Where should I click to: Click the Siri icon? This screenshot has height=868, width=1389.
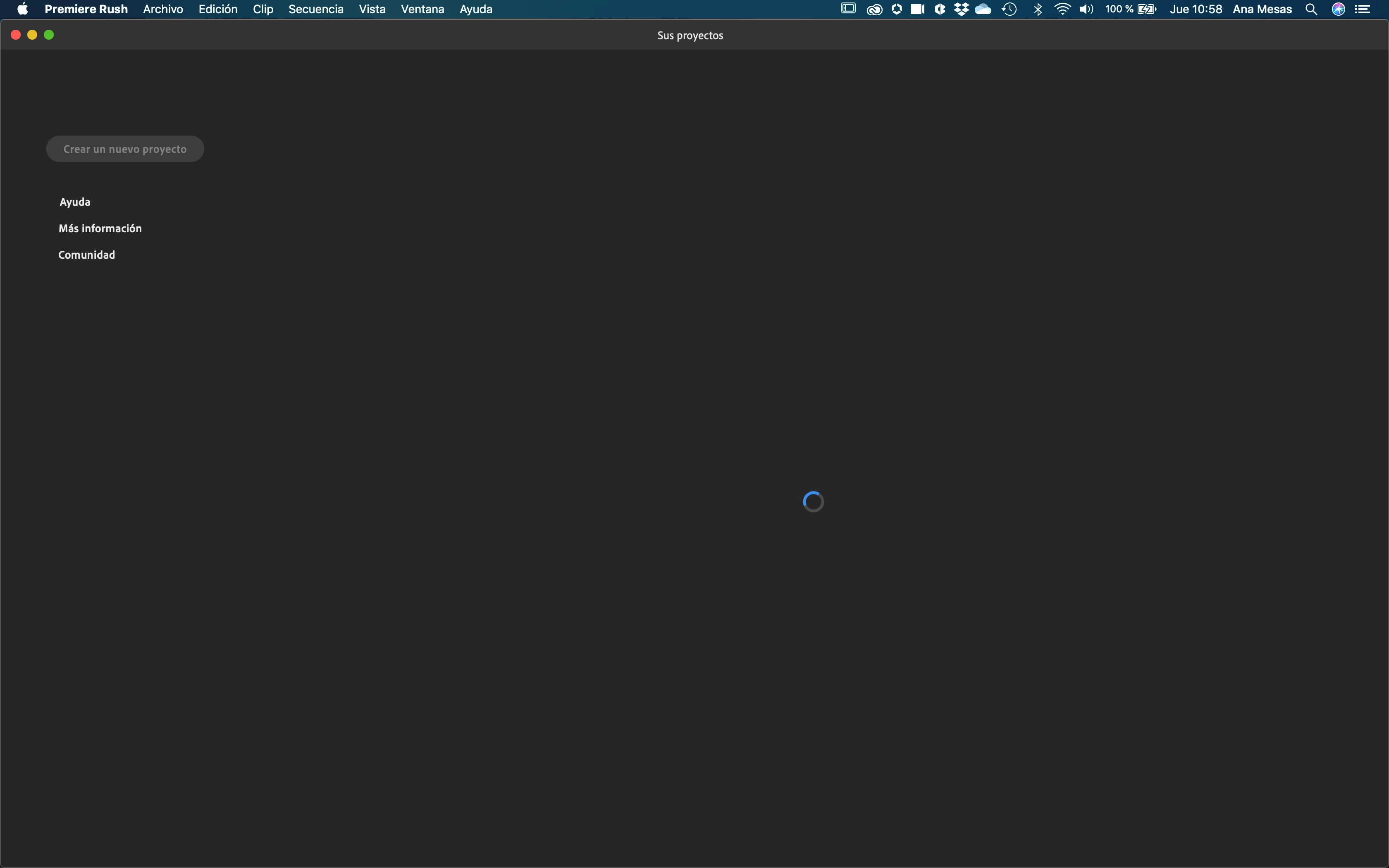(x=1339, y=9)
